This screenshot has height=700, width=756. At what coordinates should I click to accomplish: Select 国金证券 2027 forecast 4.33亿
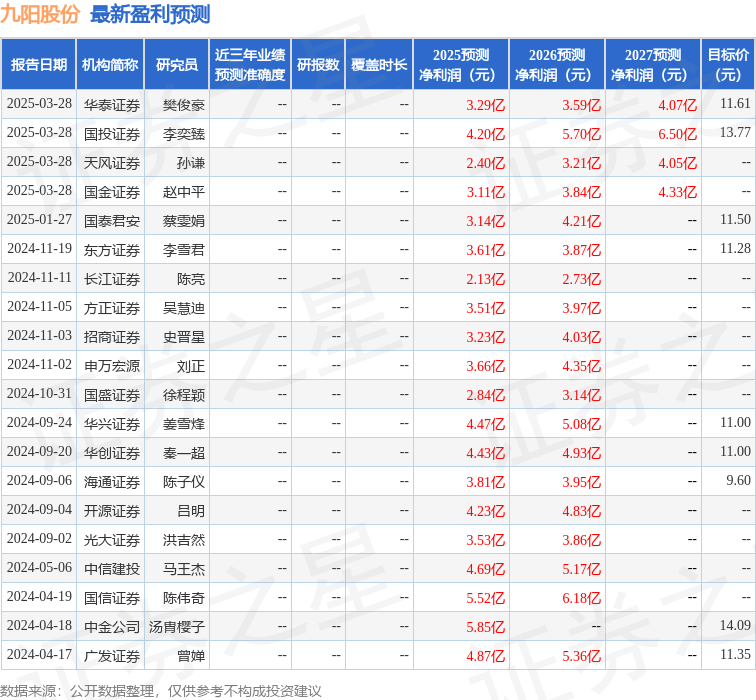click(677, 192)
